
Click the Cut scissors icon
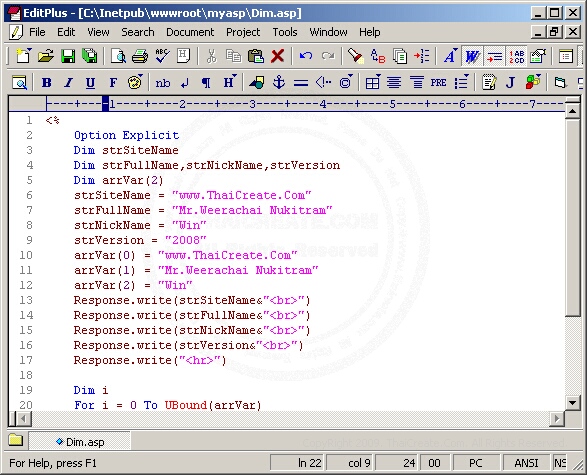pyautogui.click(x=212, y=57)
